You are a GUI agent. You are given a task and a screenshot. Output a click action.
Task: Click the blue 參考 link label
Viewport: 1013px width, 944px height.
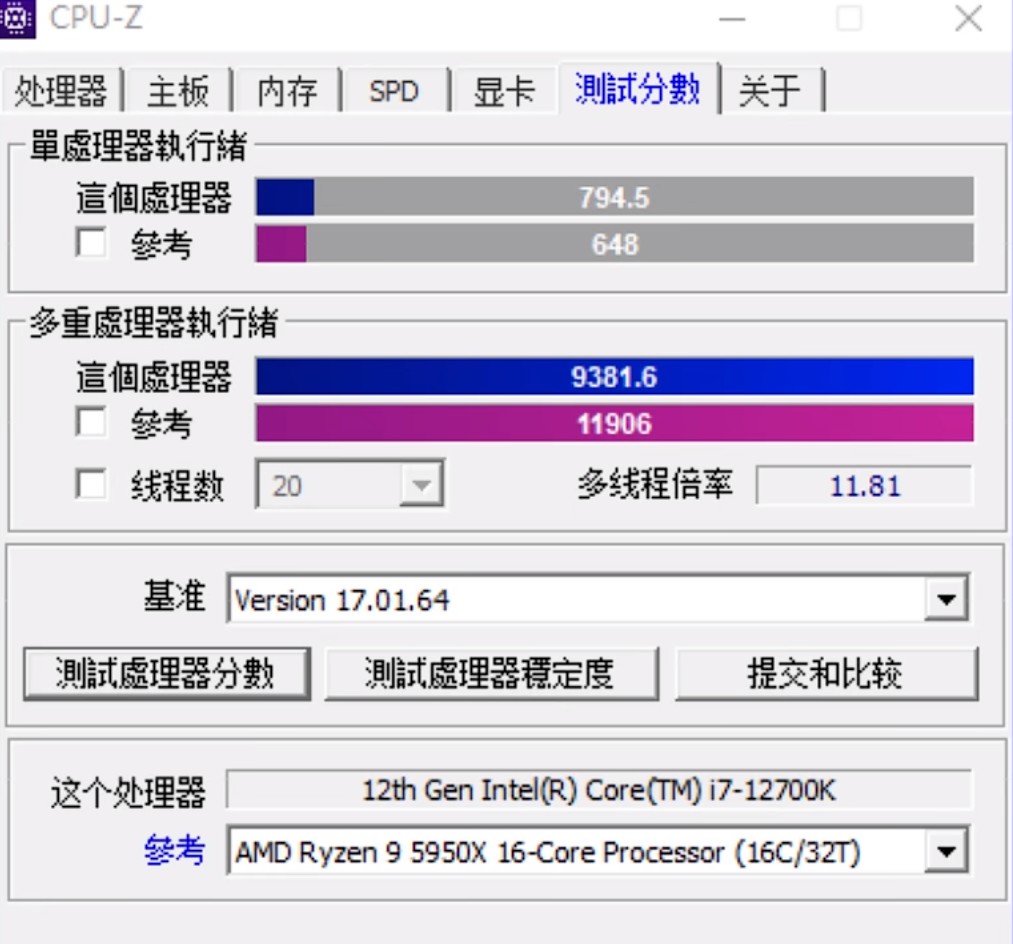pos(174,850)
